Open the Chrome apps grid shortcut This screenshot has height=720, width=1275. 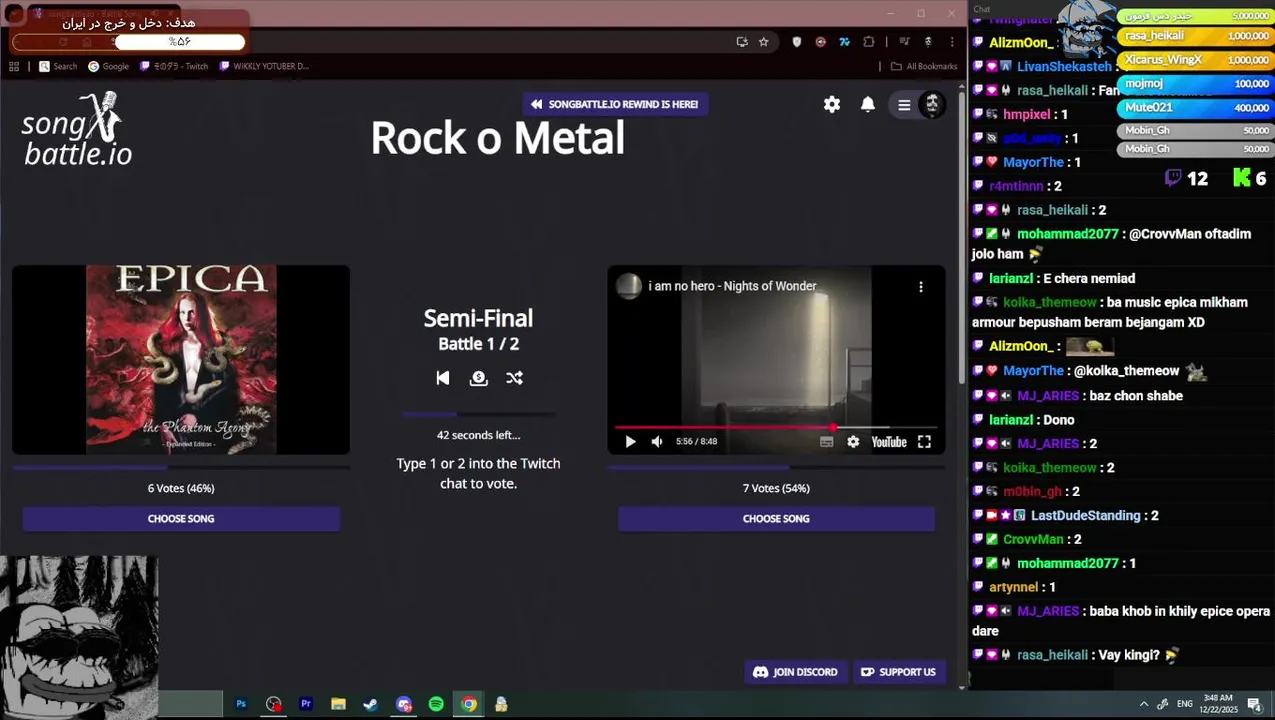pos(14,66)
